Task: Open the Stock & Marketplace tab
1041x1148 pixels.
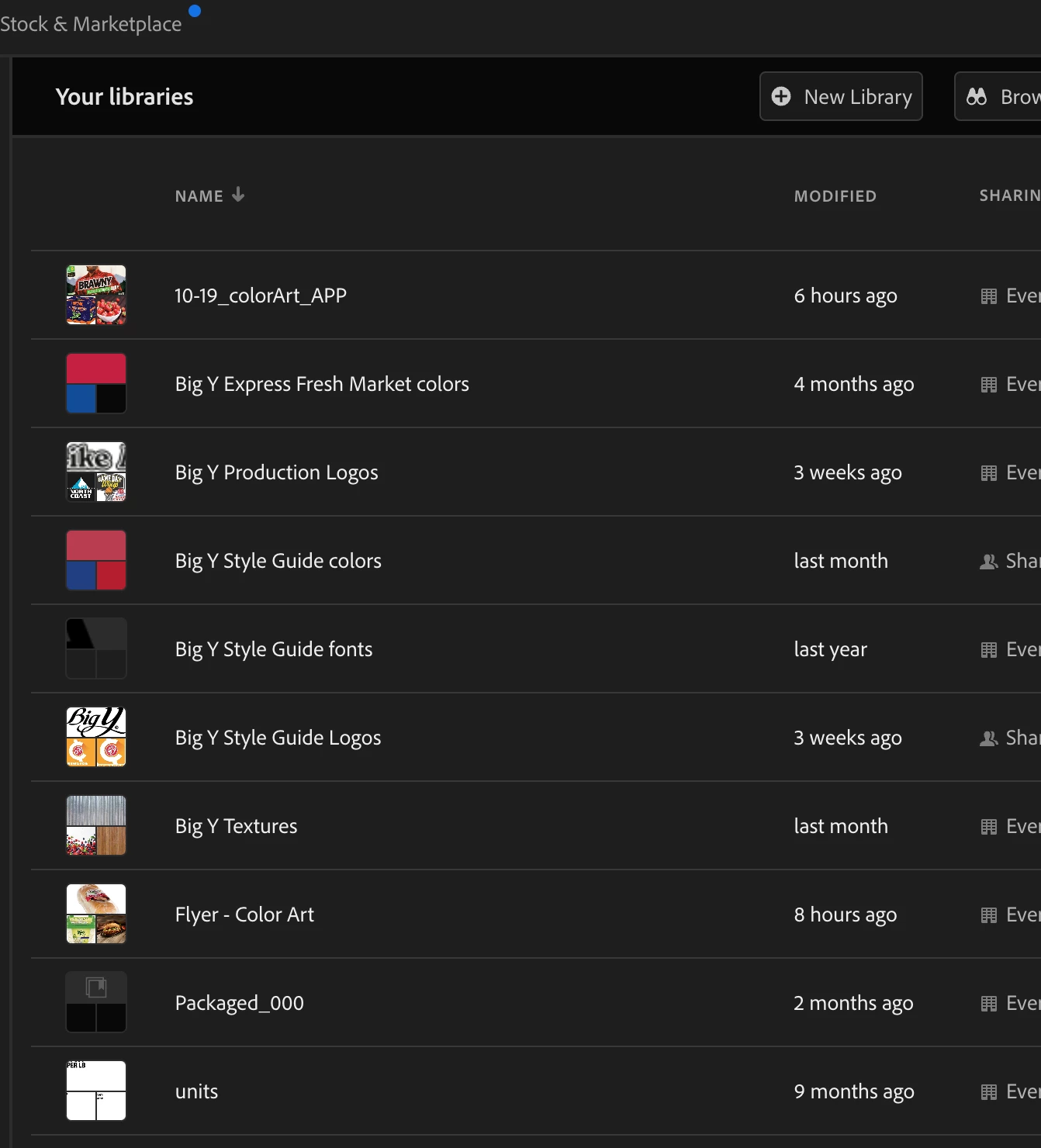Action: [x=91, y=24]
